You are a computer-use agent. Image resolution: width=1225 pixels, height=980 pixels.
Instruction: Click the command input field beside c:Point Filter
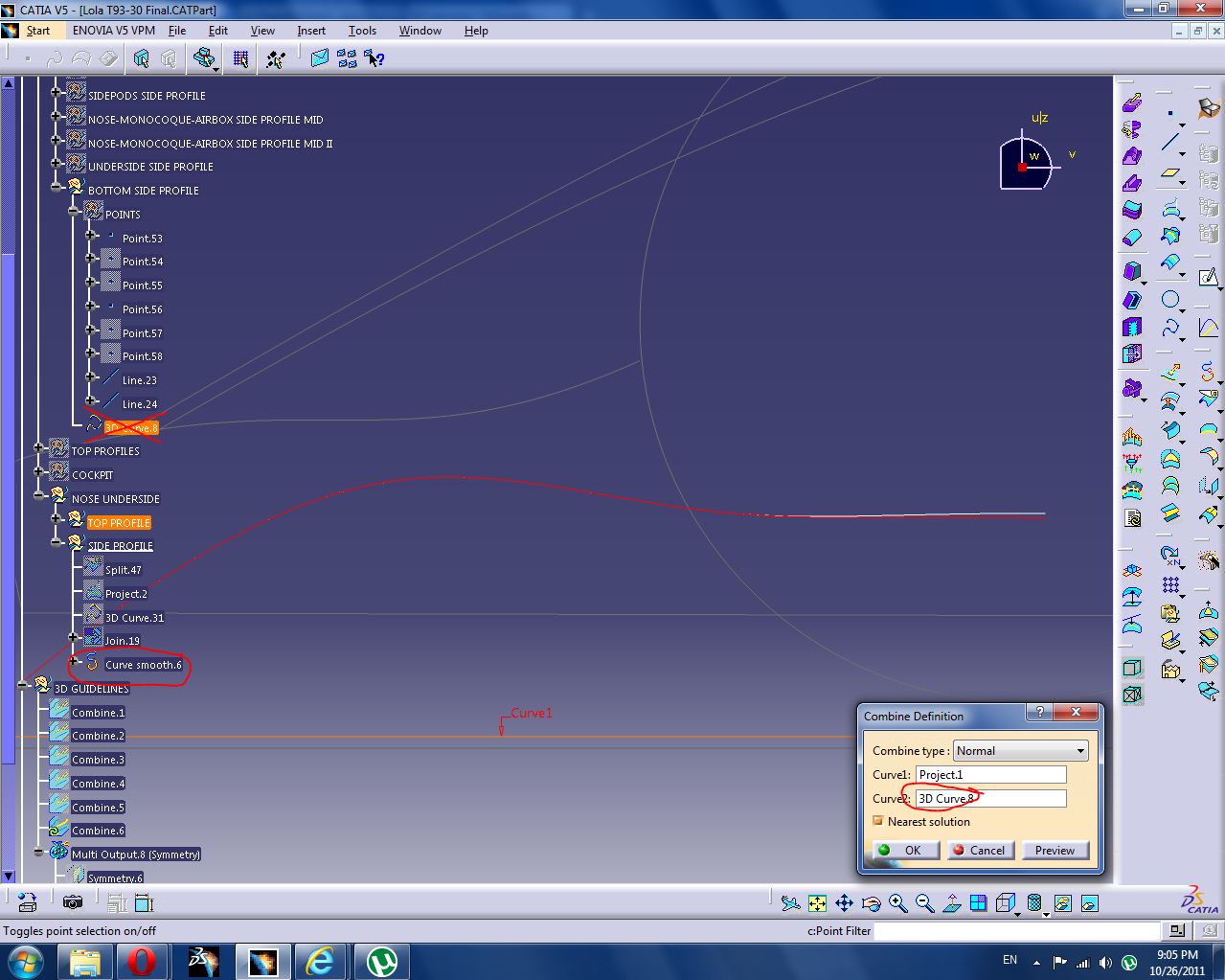1016,930
